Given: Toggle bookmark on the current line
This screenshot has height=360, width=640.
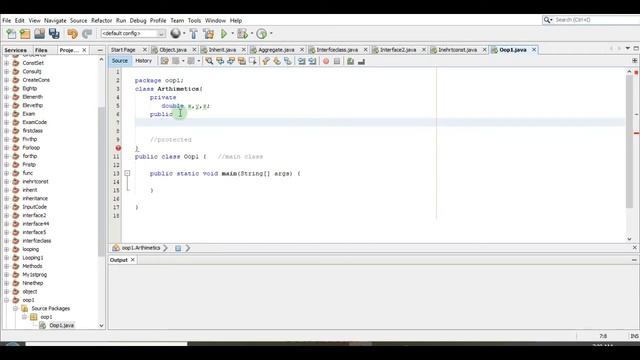Looking at the screenshot, I should tap(288, 61).
